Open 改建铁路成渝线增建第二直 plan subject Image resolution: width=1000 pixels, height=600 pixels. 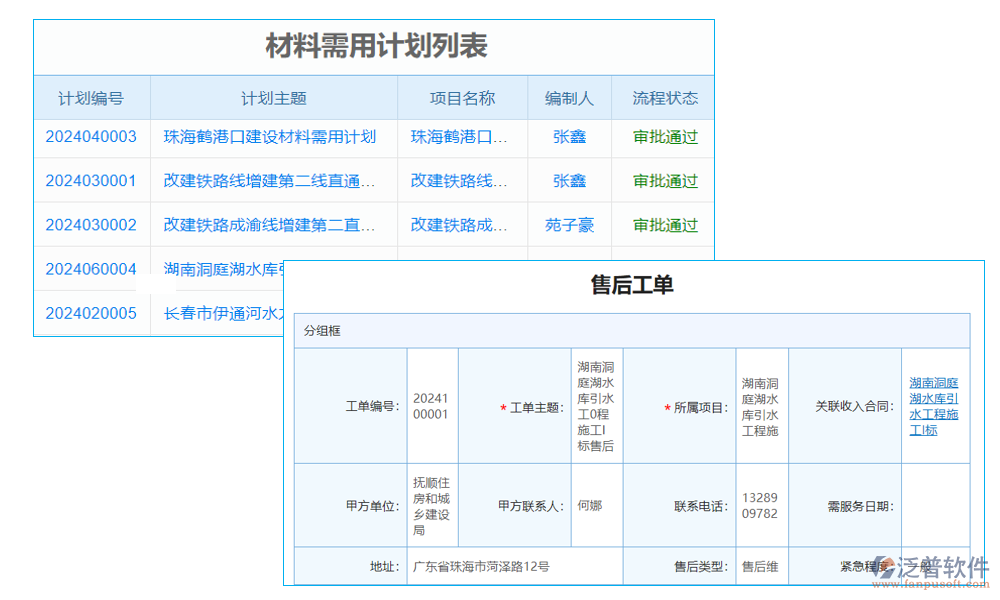[x=270, y=225]
